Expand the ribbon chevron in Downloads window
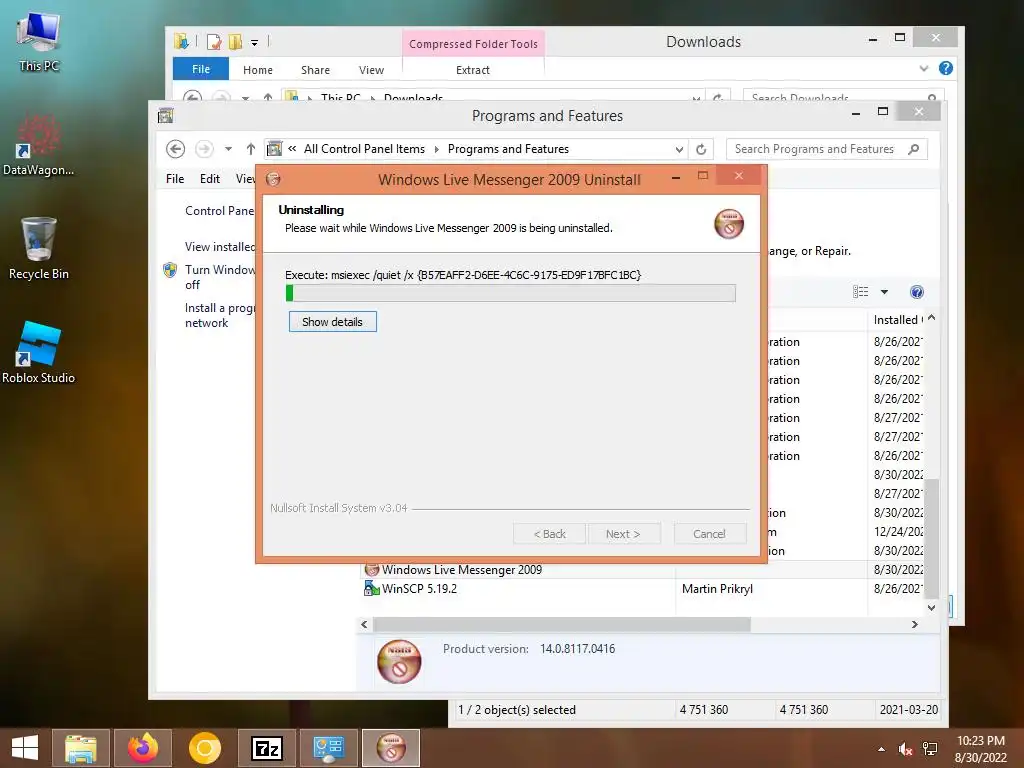Screen dimensions: 1024x768 point(923,68)
